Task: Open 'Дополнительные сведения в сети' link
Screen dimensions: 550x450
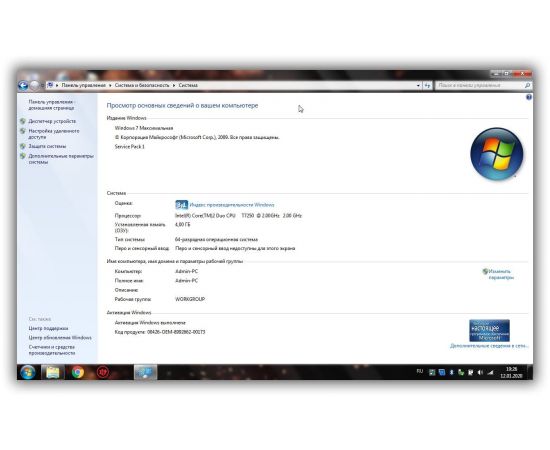Action: pos(489,346)
